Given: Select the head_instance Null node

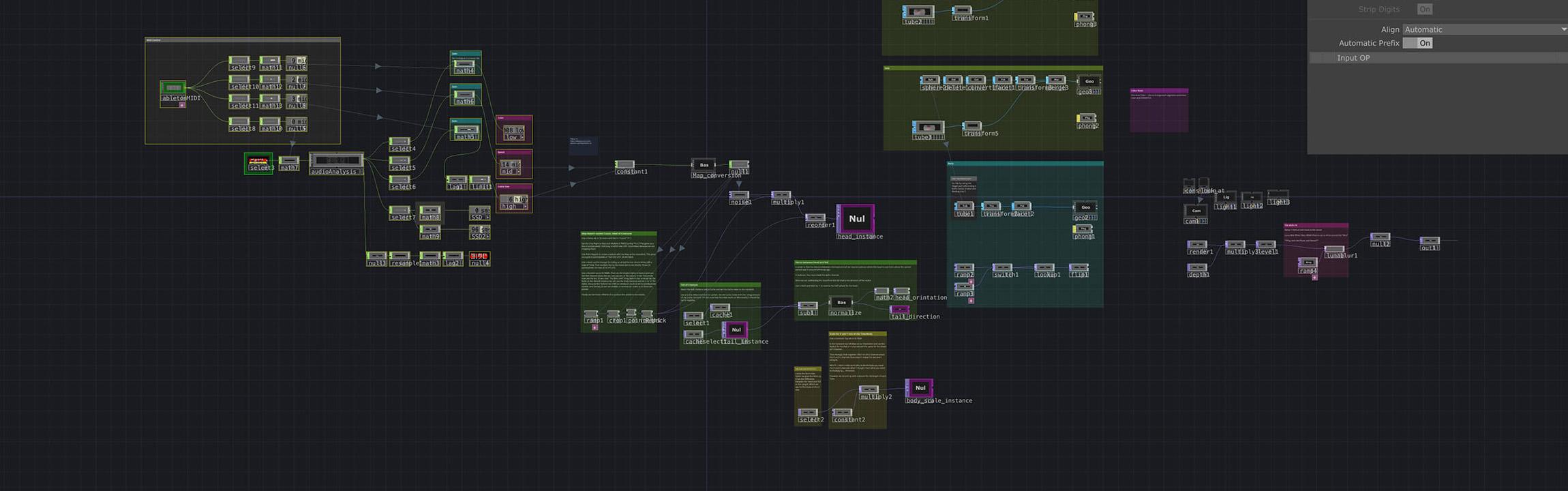Looking at the screenshot, I should pos(856,219).
